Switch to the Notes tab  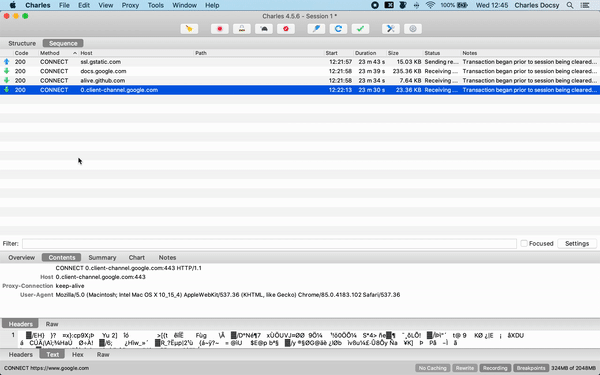167,258
